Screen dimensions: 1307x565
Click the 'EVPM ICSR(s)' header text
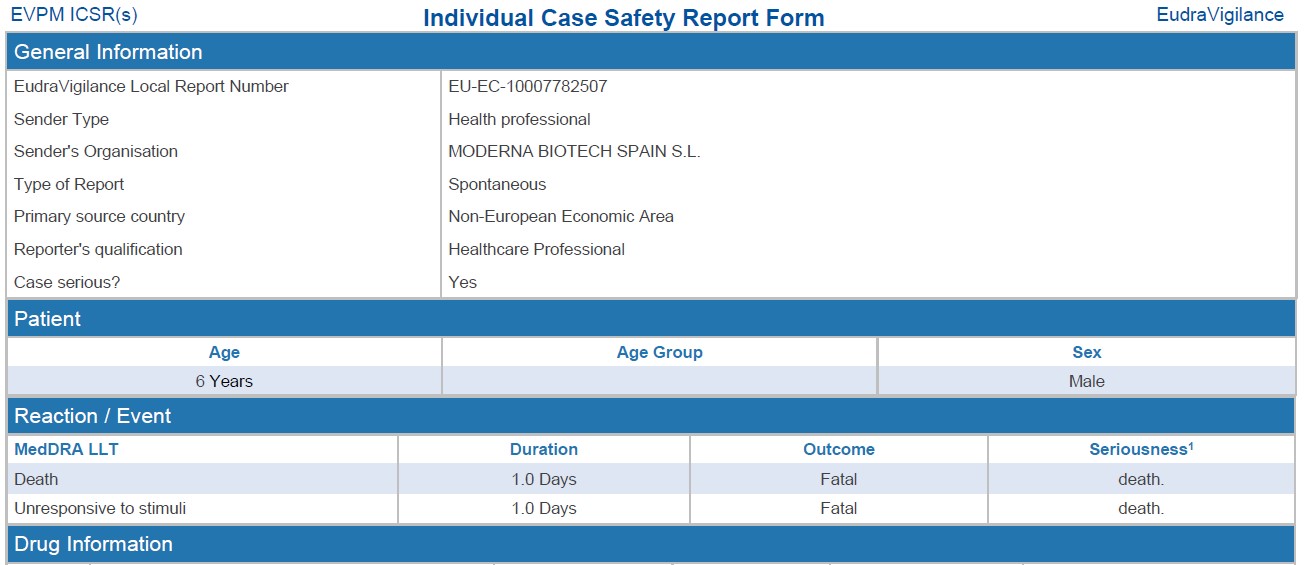point(74,15)
